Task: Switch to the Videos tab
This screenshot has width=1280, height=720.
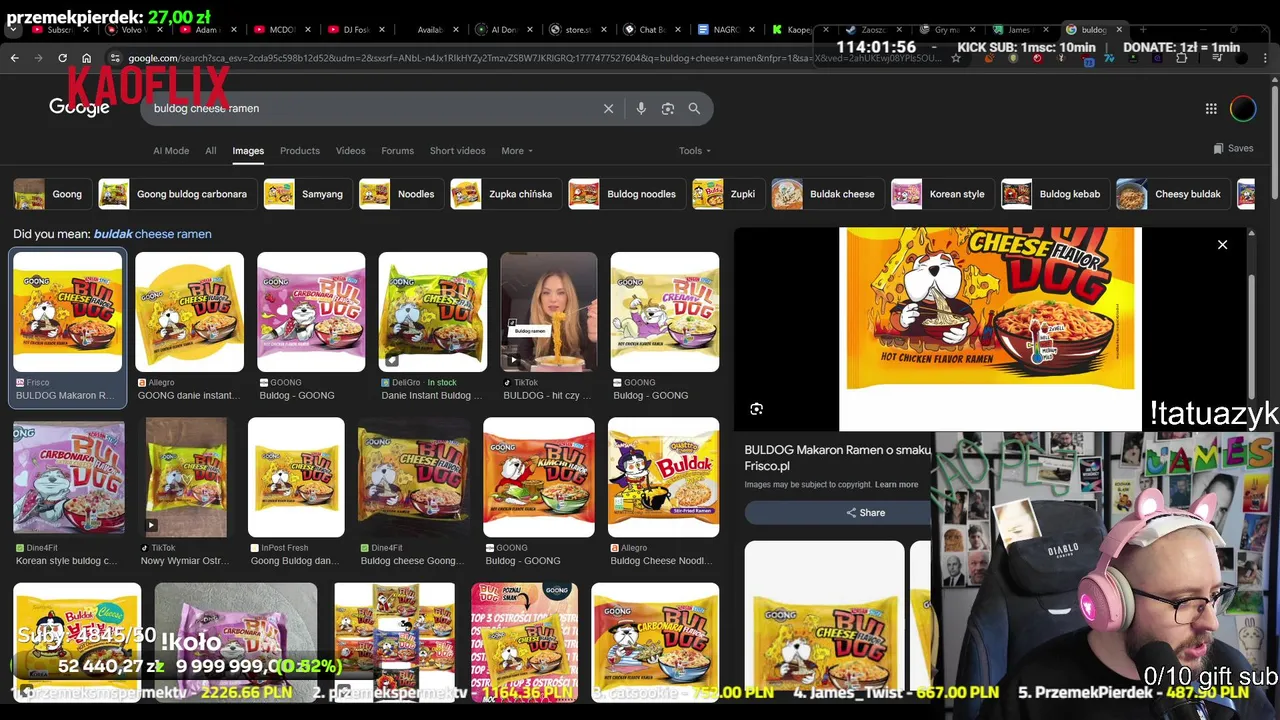Action: pos(350,151)
